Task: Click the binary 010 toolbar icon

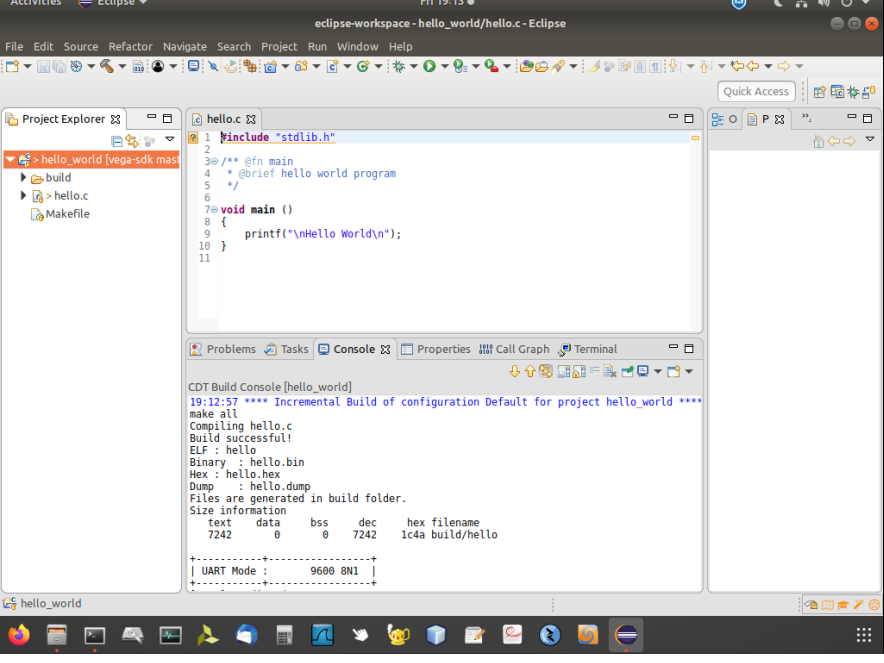Action: point(138,67)
